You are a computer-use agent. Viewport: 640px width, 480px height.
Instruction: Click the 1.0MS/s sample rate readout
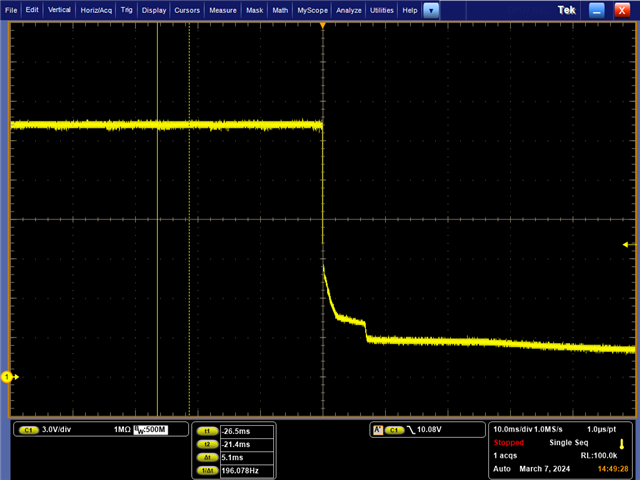coord(548,429)
